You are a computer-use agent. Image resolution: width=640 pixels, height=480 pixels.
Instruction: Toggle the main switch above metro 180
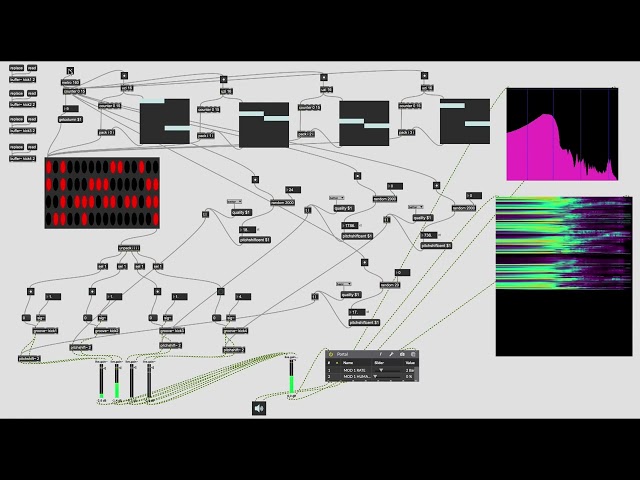pos(70,71)
